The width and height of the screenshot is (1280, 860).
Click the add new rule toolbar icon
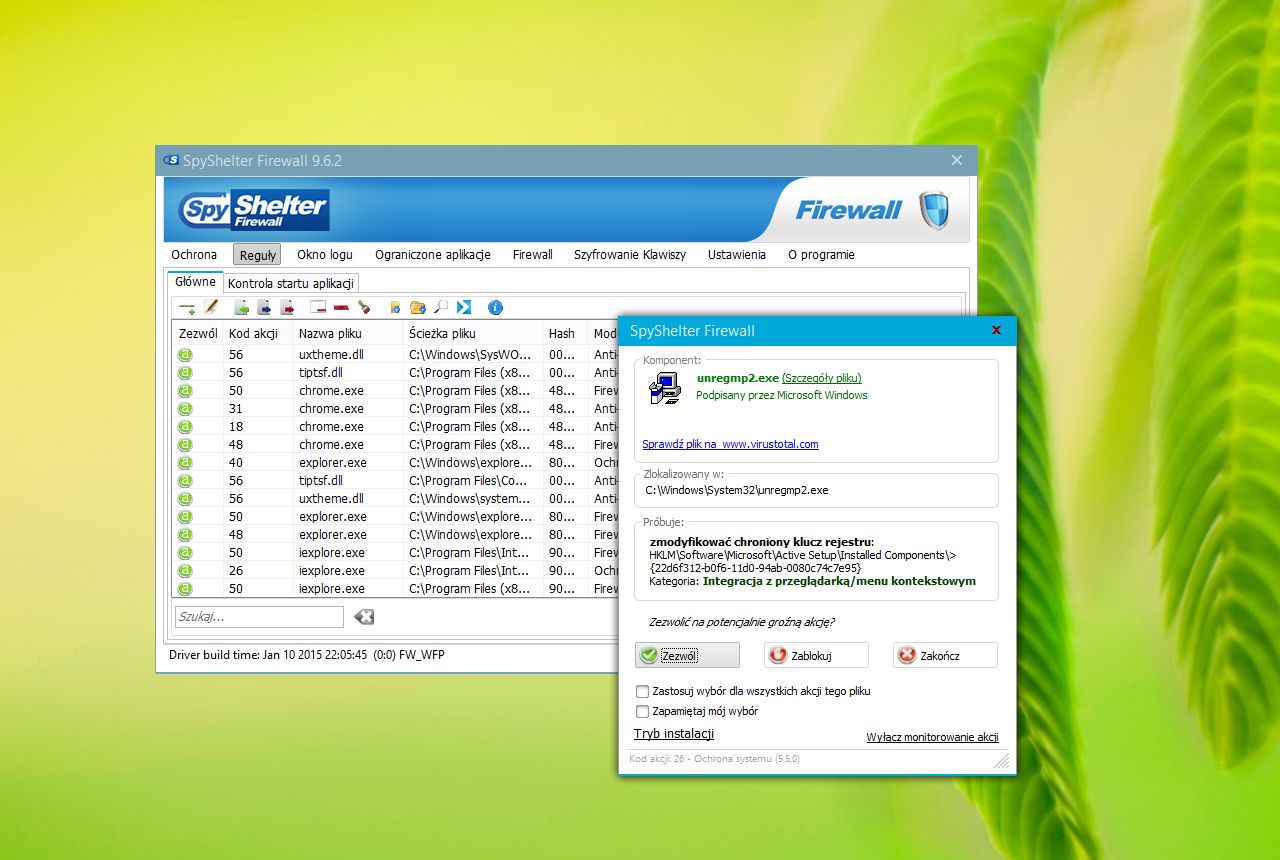187,308
